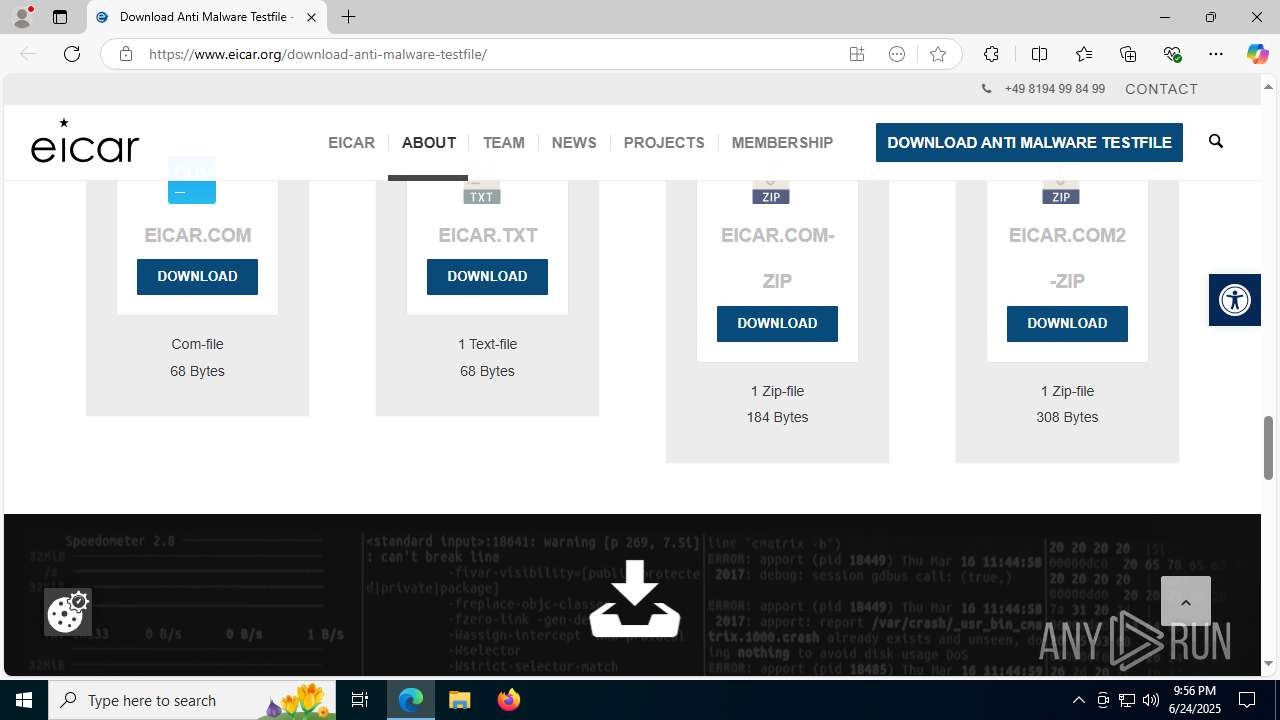Click Download Anti Malware Testfile button

1029,143
